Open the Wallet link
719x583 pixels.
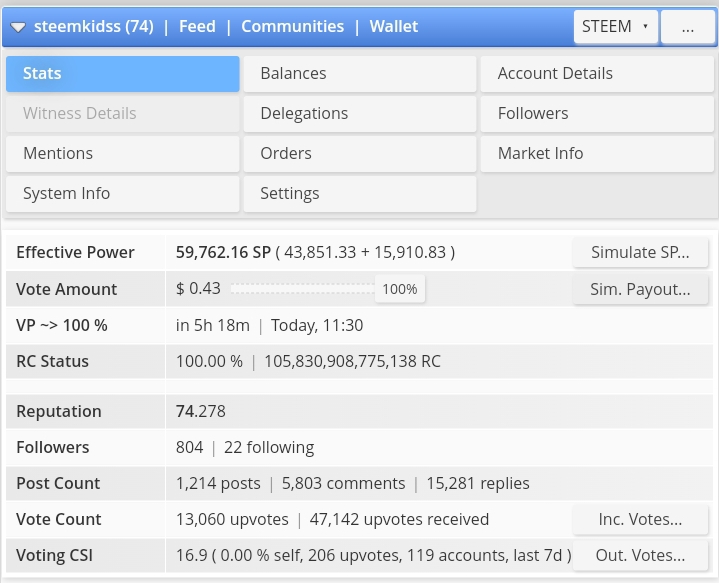(394, 27)
